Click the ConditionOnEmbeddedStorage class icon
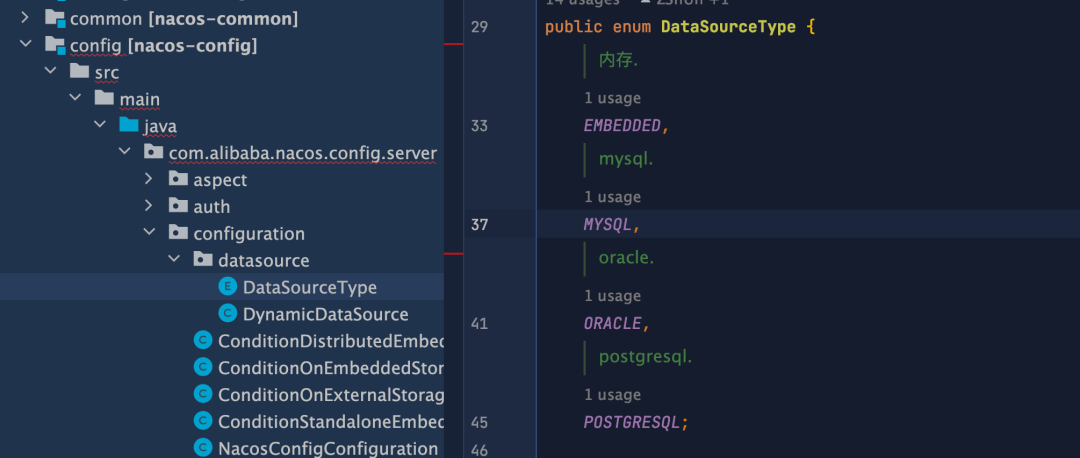 (x=203, y=367)
